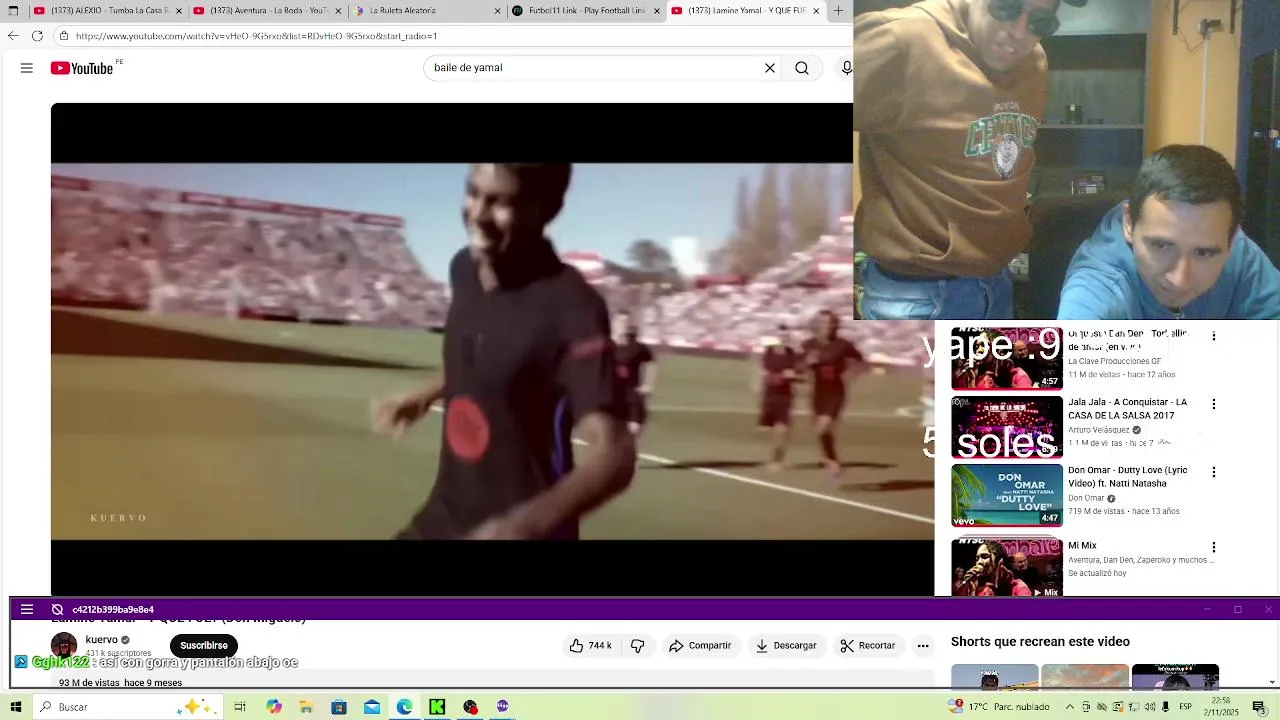1280x720 pixels.
Task: Launch Microsoft Edge from the taskbar
Action: coord(404,707)
